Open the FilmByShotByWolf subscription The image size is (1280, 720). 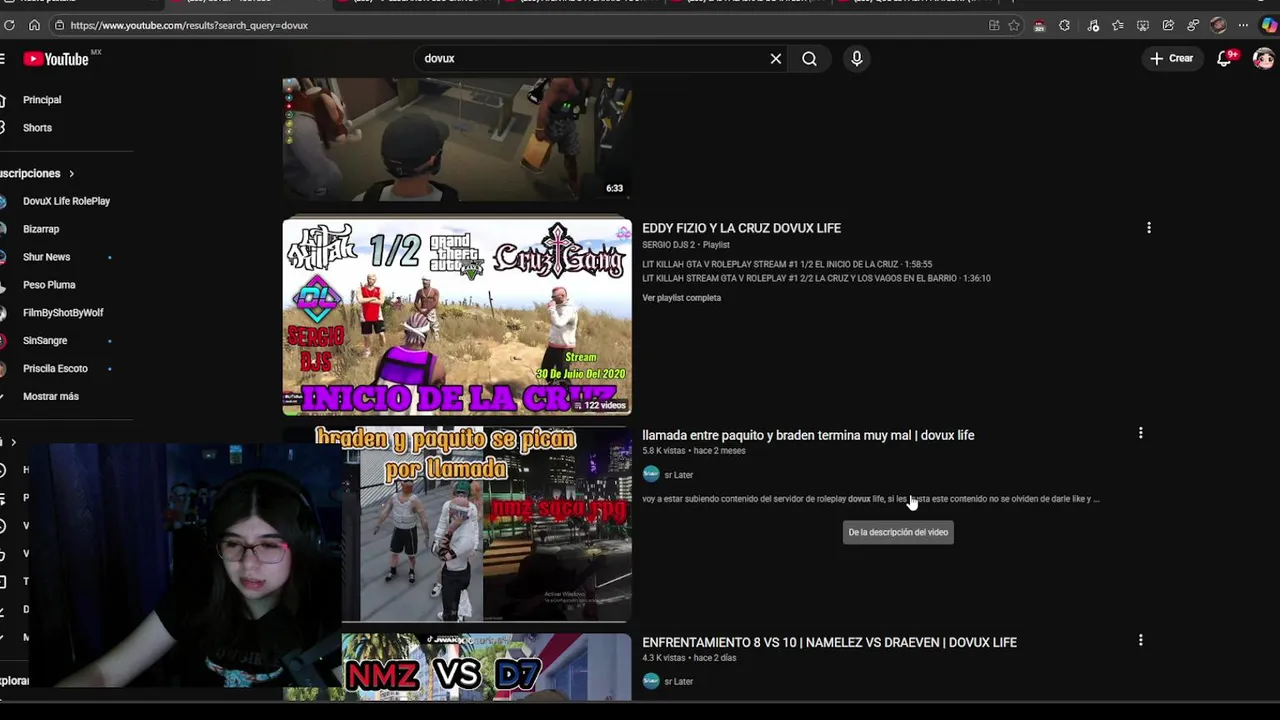tap(63, 313)
